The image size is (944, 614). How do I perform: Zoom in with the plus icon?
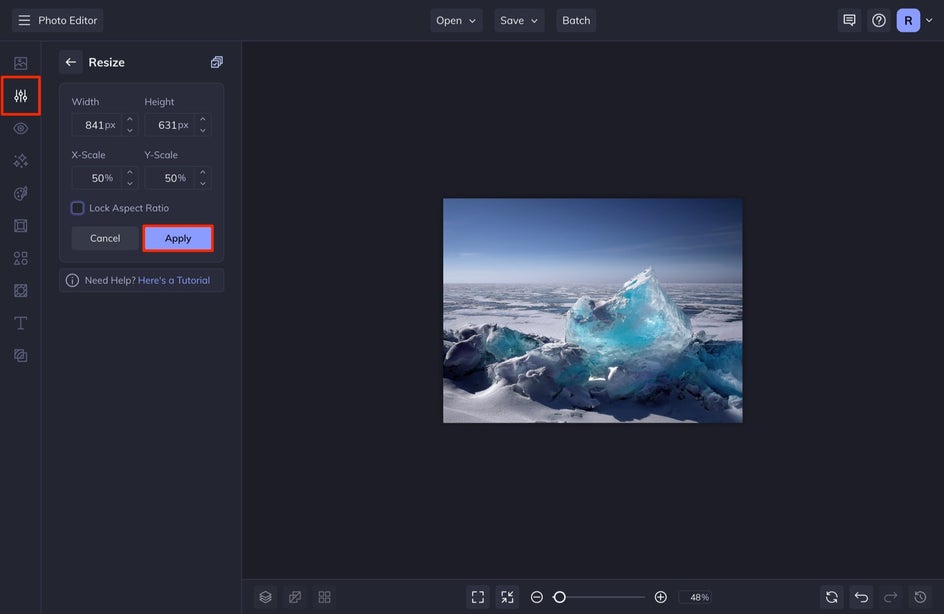pyautogui.click(x=660, y=597)
